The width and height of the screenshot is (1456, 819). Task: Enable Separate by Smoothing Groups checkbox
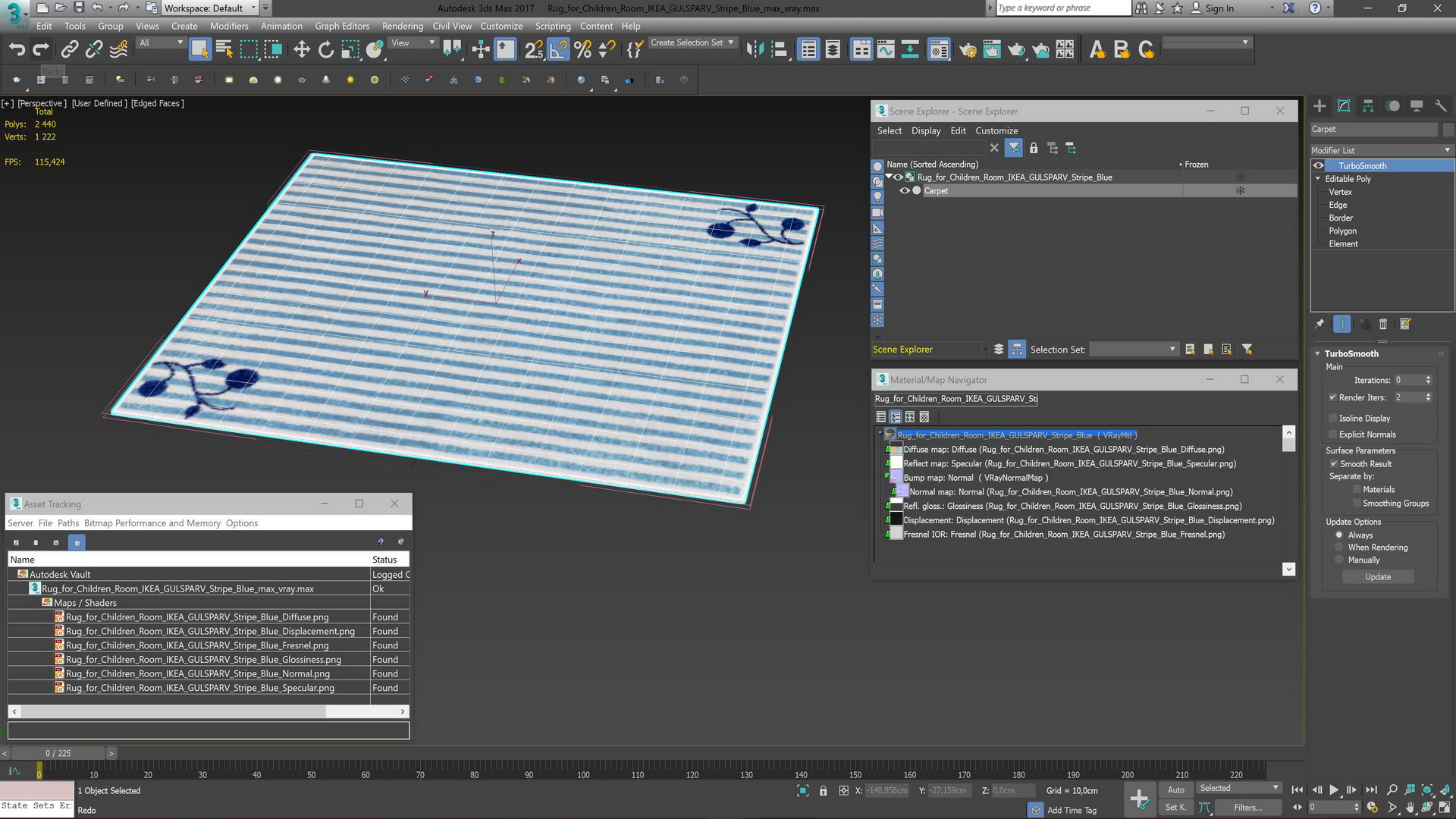pos(1356,504)
